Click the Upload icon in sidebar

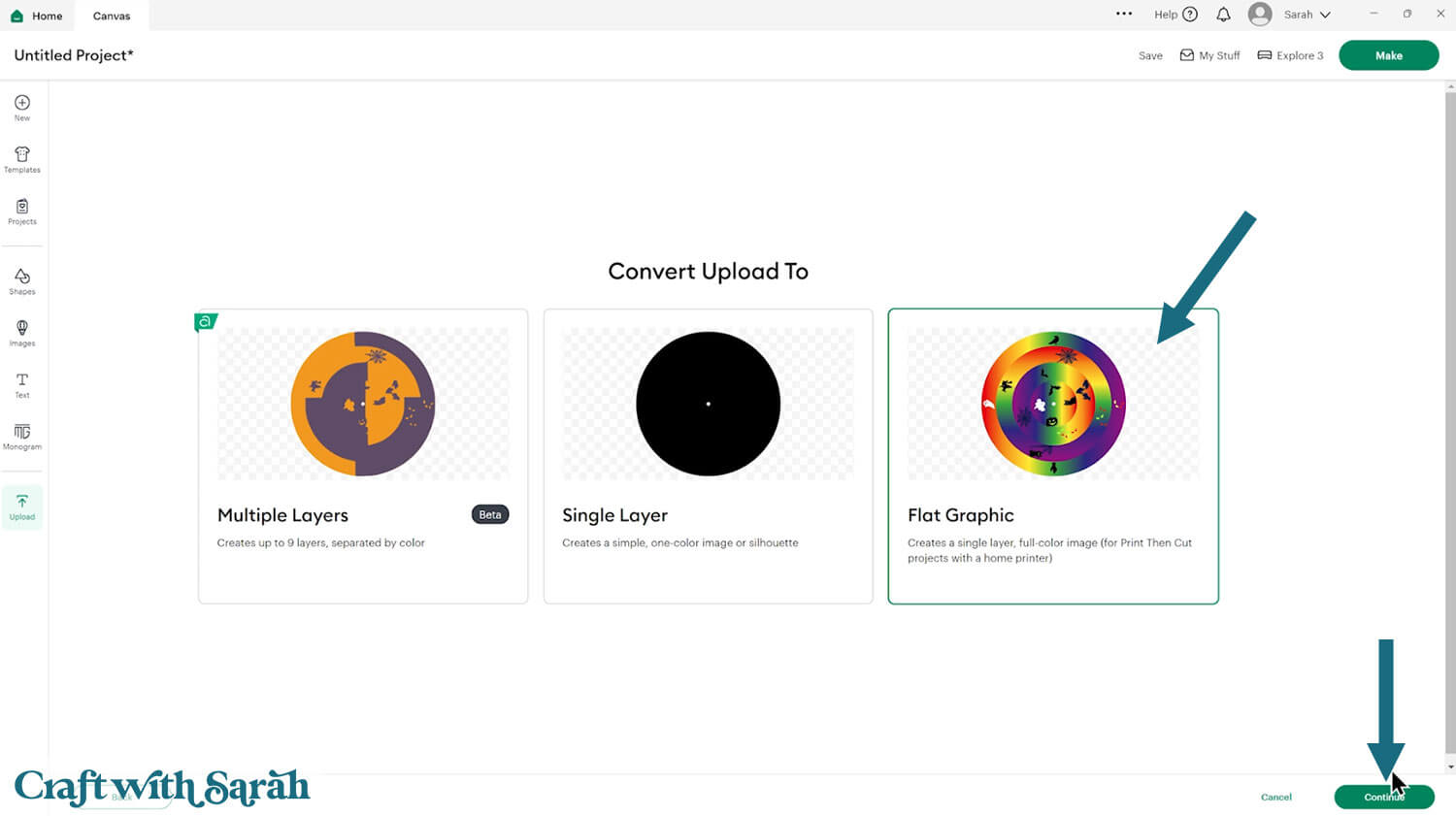point(22,506)
